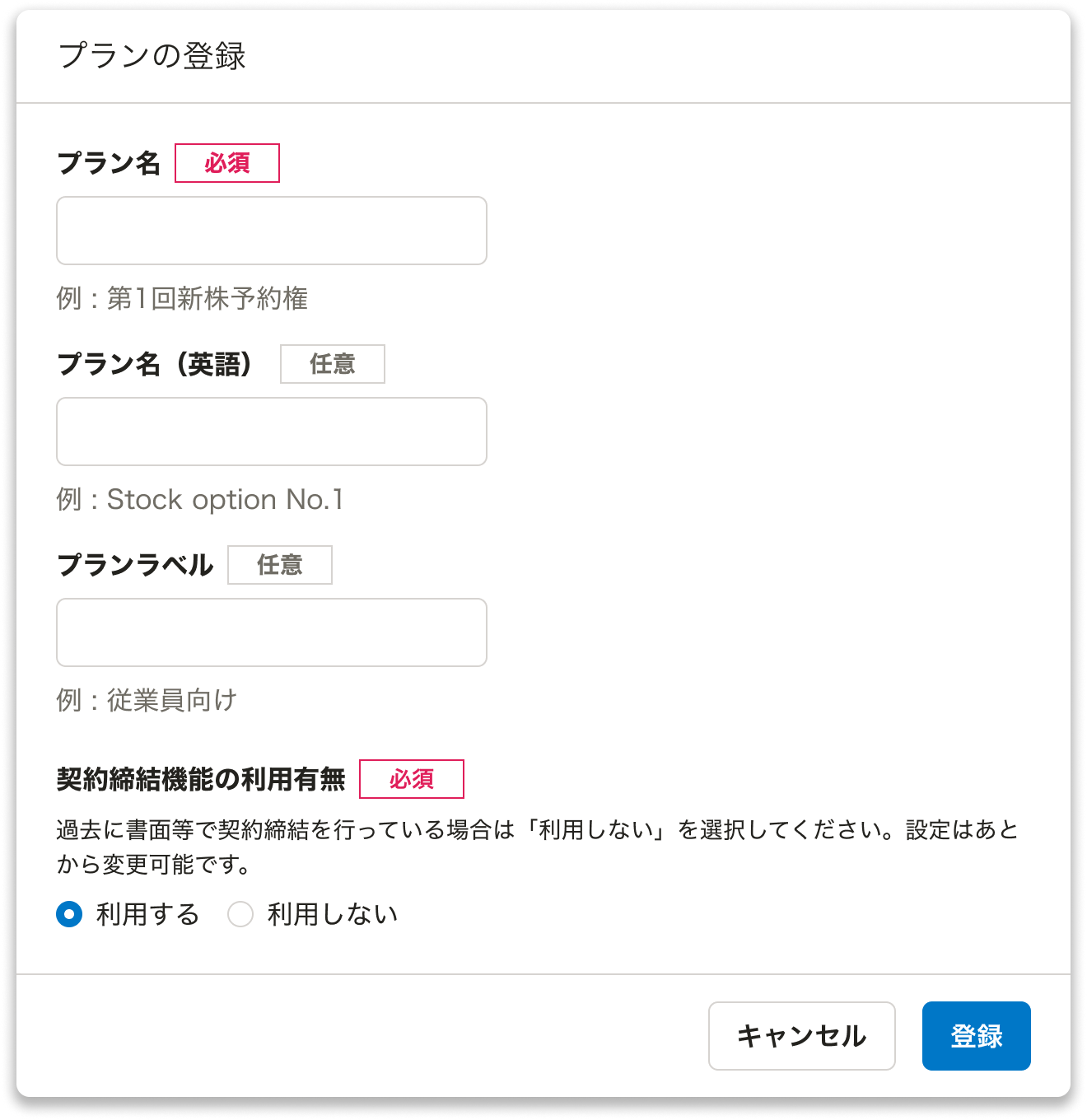Click the 任意 badge beside プラン名（英語）
The height and width of the screenshot is (1120, 1087).
[x=333, y=364]
